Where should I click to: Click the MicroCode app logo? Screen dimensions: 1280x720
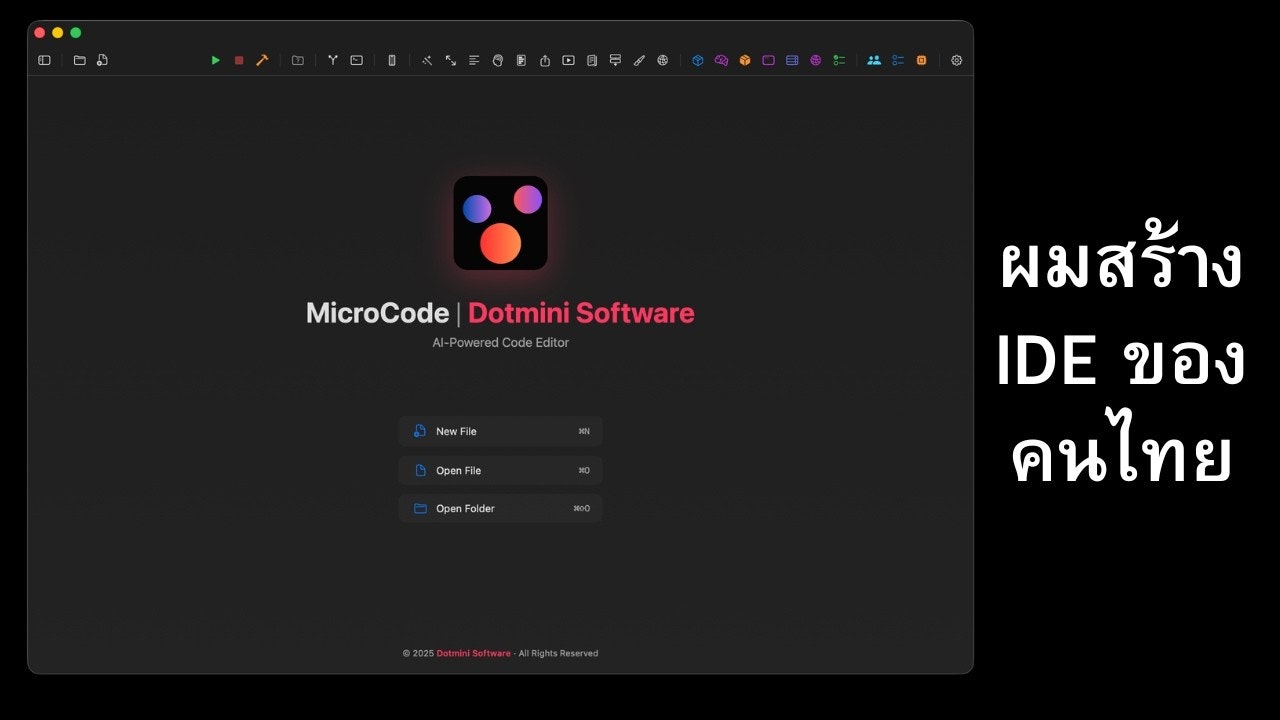point(500,223)
